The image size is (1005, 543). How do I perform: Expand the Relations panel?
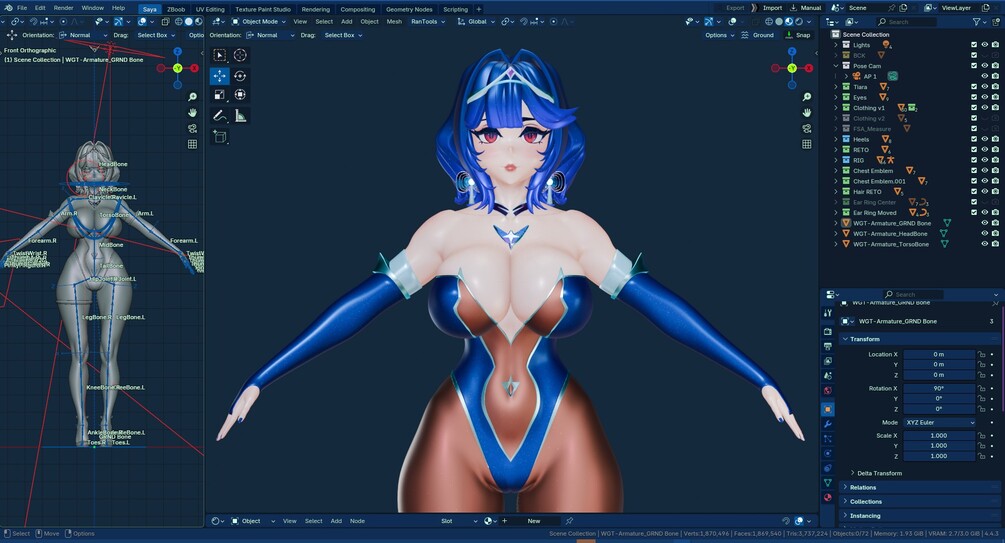(x=845, y=487)
